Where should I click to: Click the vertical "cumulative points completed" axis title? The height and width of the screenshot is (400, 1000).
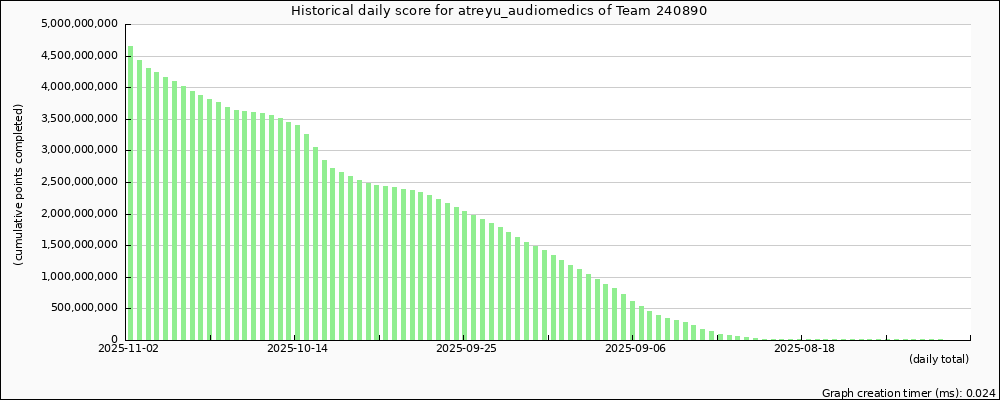point(19,185)
